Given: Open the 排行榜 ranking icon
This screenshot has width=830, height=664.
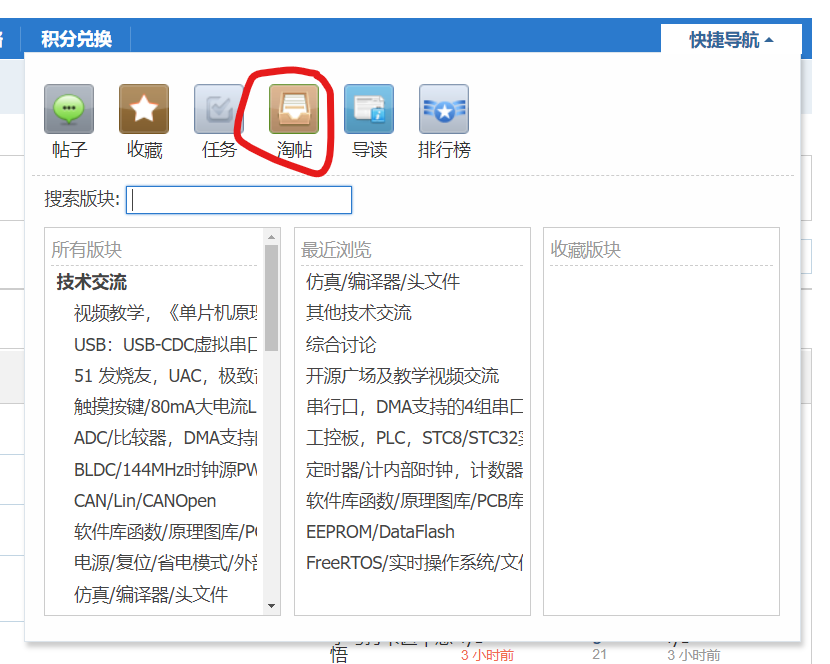Looking at the screenshot, I should click(x=444, y=109).
